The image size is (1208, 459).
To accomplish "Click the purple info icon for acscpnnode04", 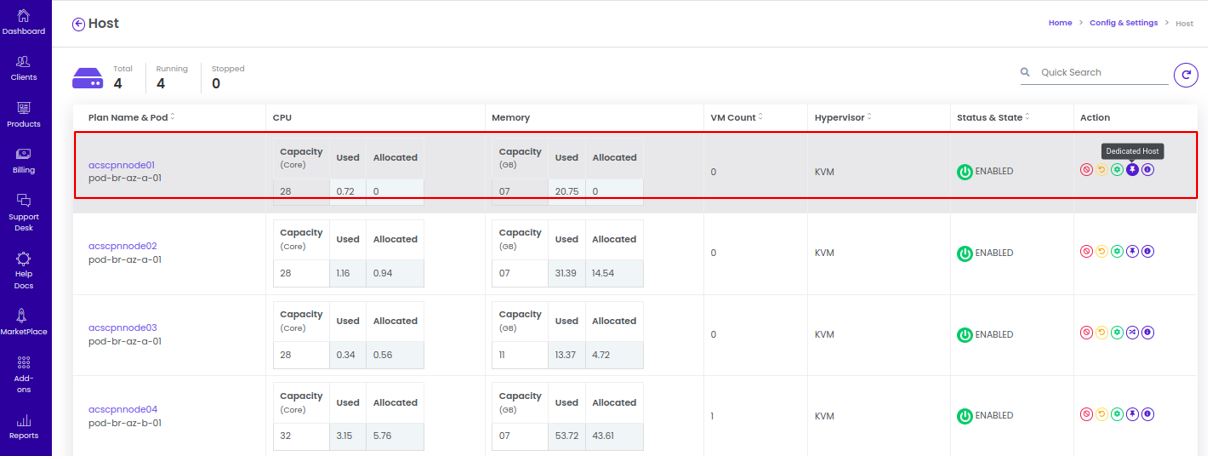I will click(1148, 414).
